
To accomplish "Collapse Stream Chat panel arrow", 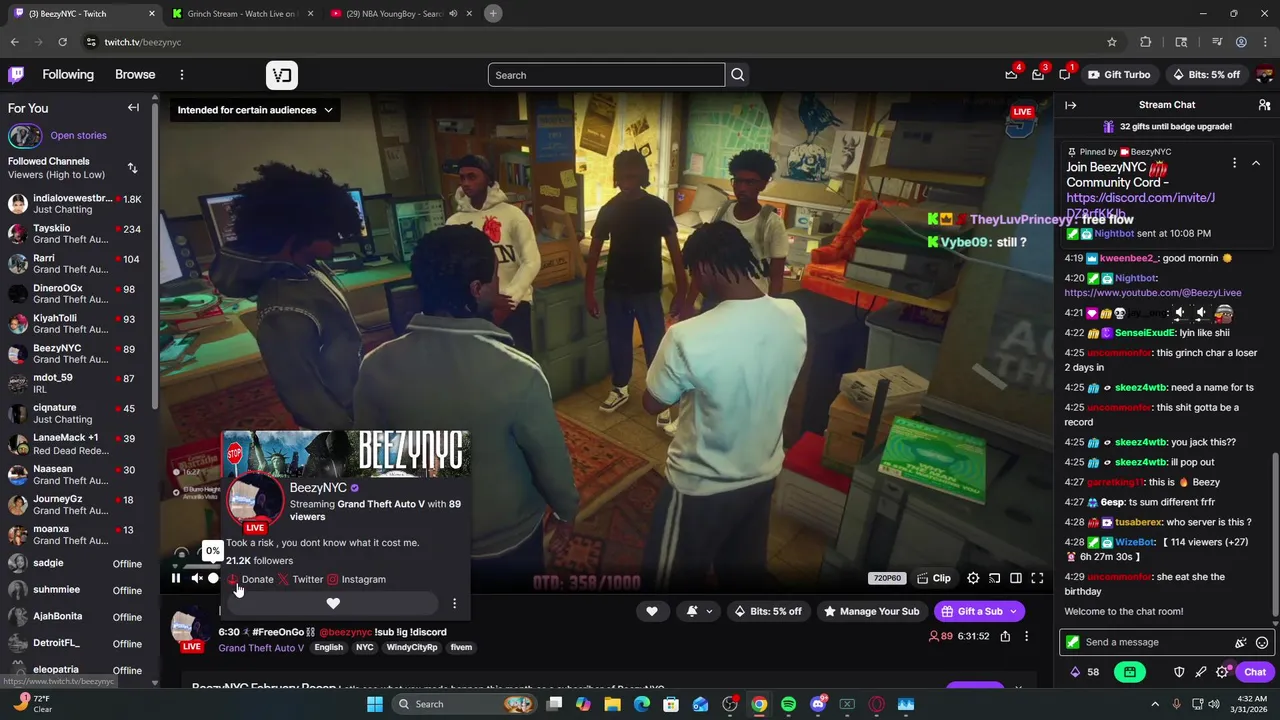I will pos(1071,105).
